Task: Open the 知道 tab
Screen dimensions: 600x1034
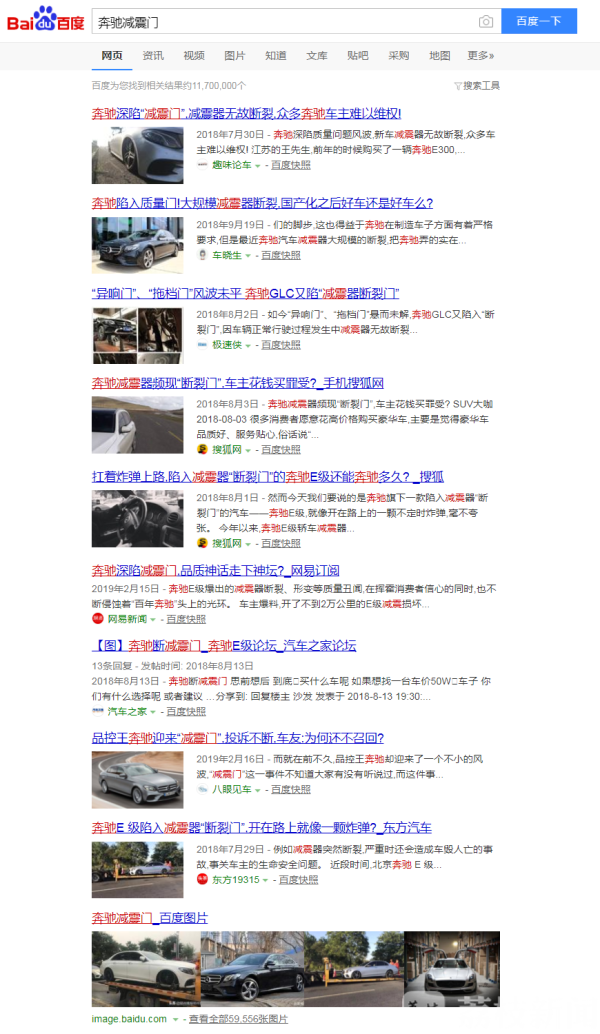Action: 276,56
